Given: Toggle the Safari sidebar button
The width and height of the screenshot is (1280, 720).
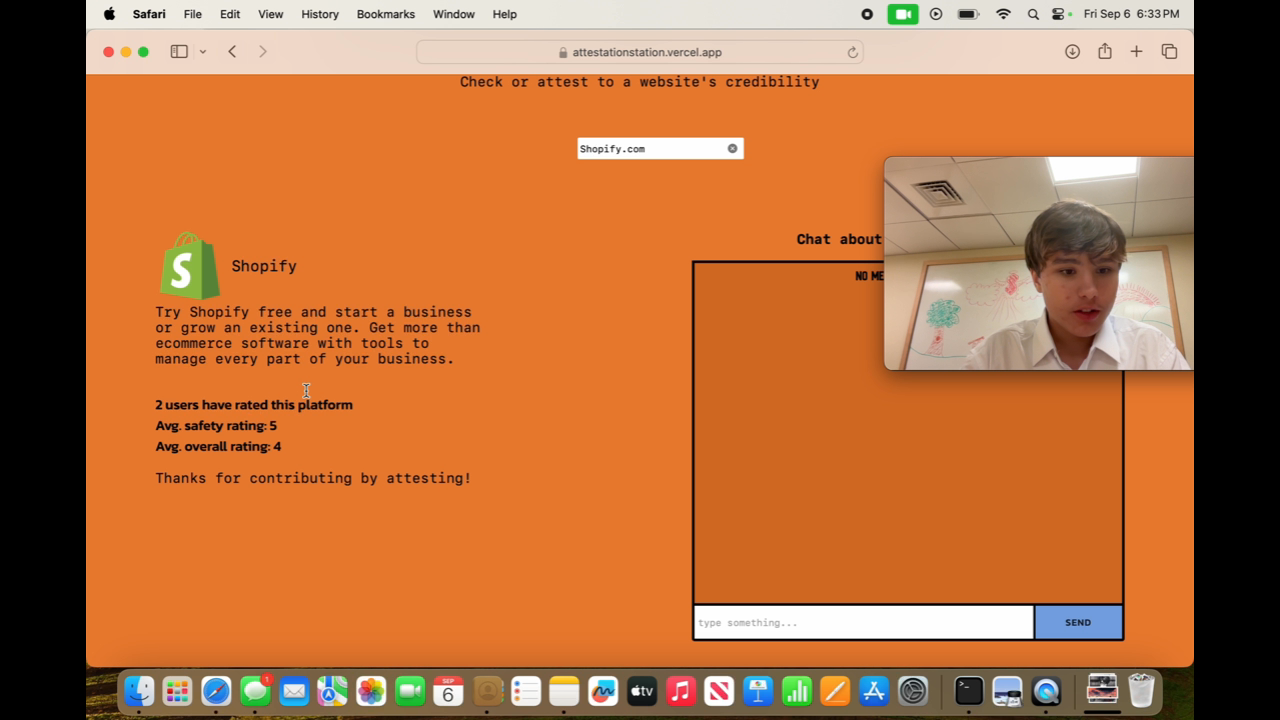Looking at the screenshot, I should click(x=179, y=52).
